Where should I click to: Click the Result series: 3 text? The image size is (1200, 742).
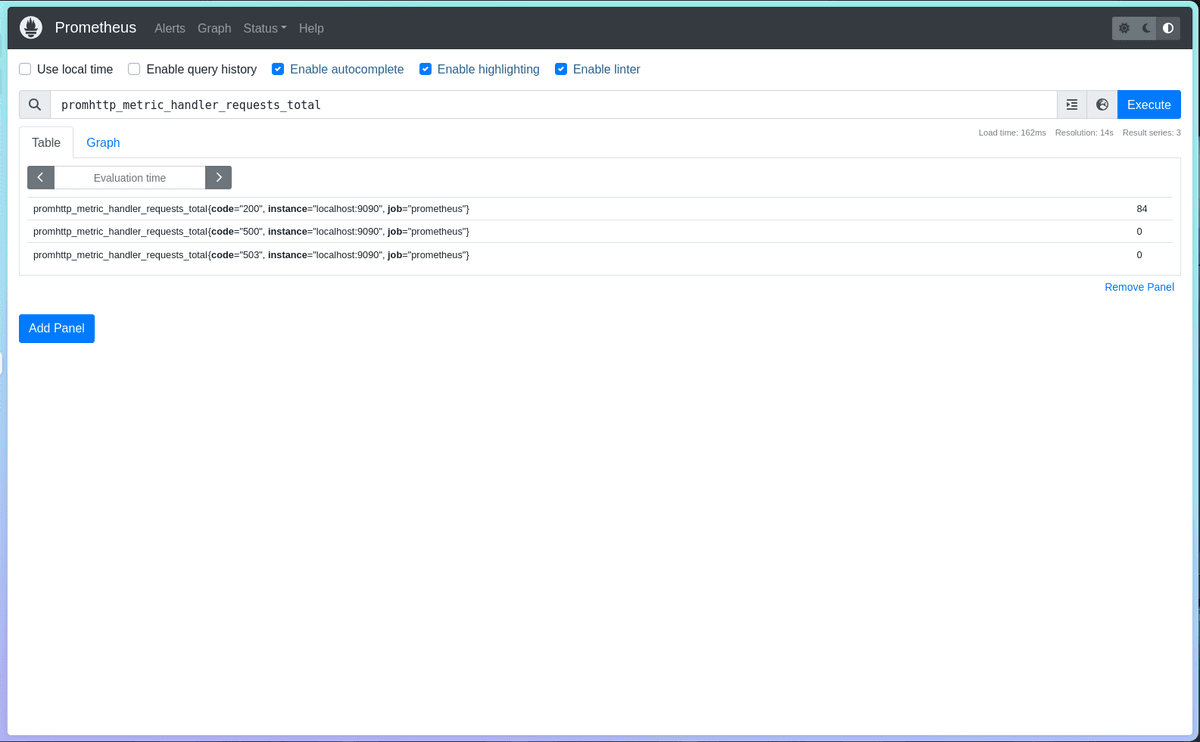pyautogui.click(x=1152, y=133)
